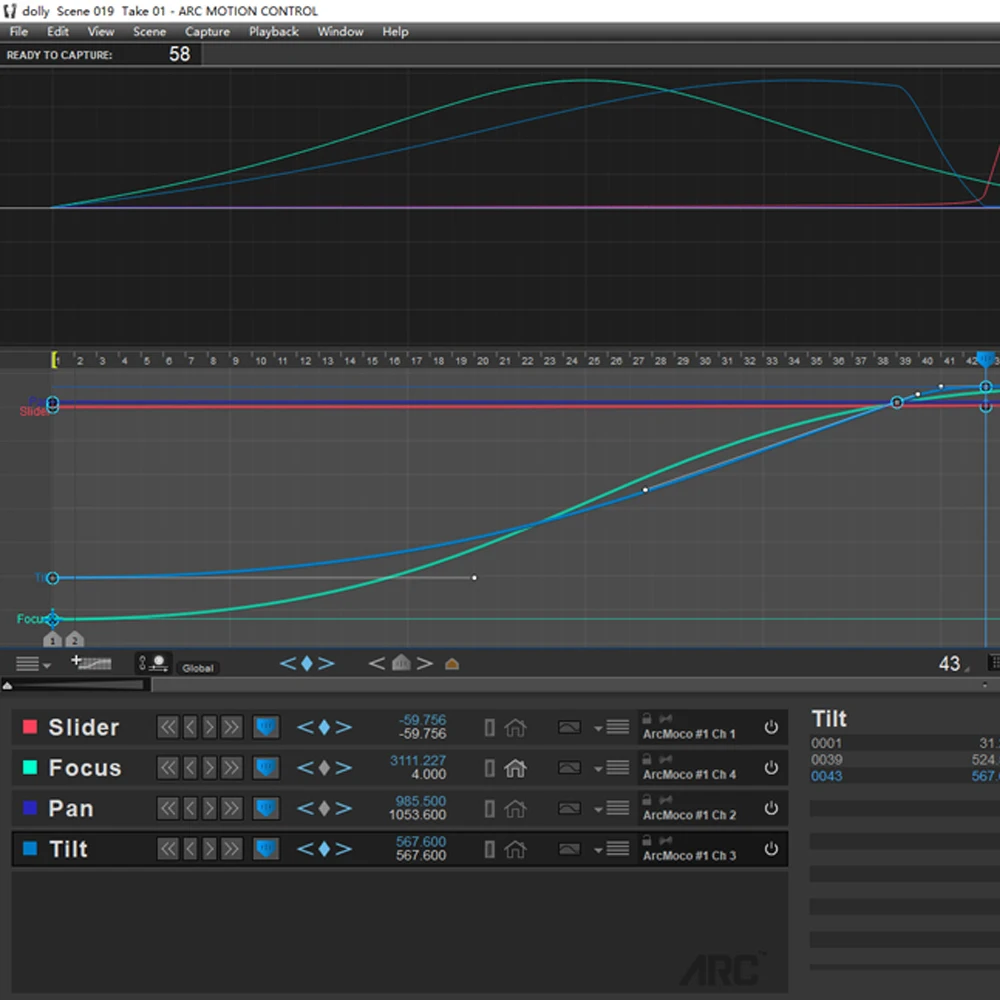The image size is (1000, 1000).
Task: Toggle the power button for Slider channel
Action: click(771, 727)
